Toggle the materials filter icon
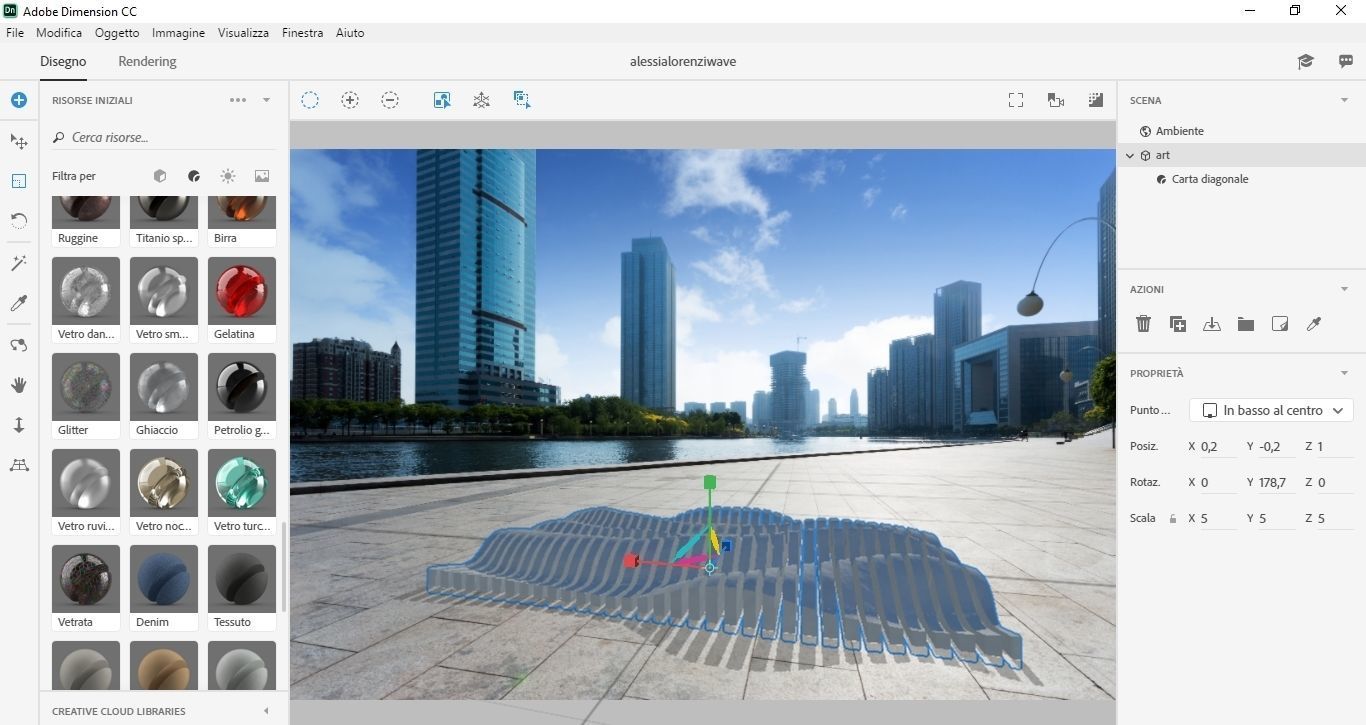The height and width of the screenshot is (725, 1366). pyautogui.click(x=194, y=176)
